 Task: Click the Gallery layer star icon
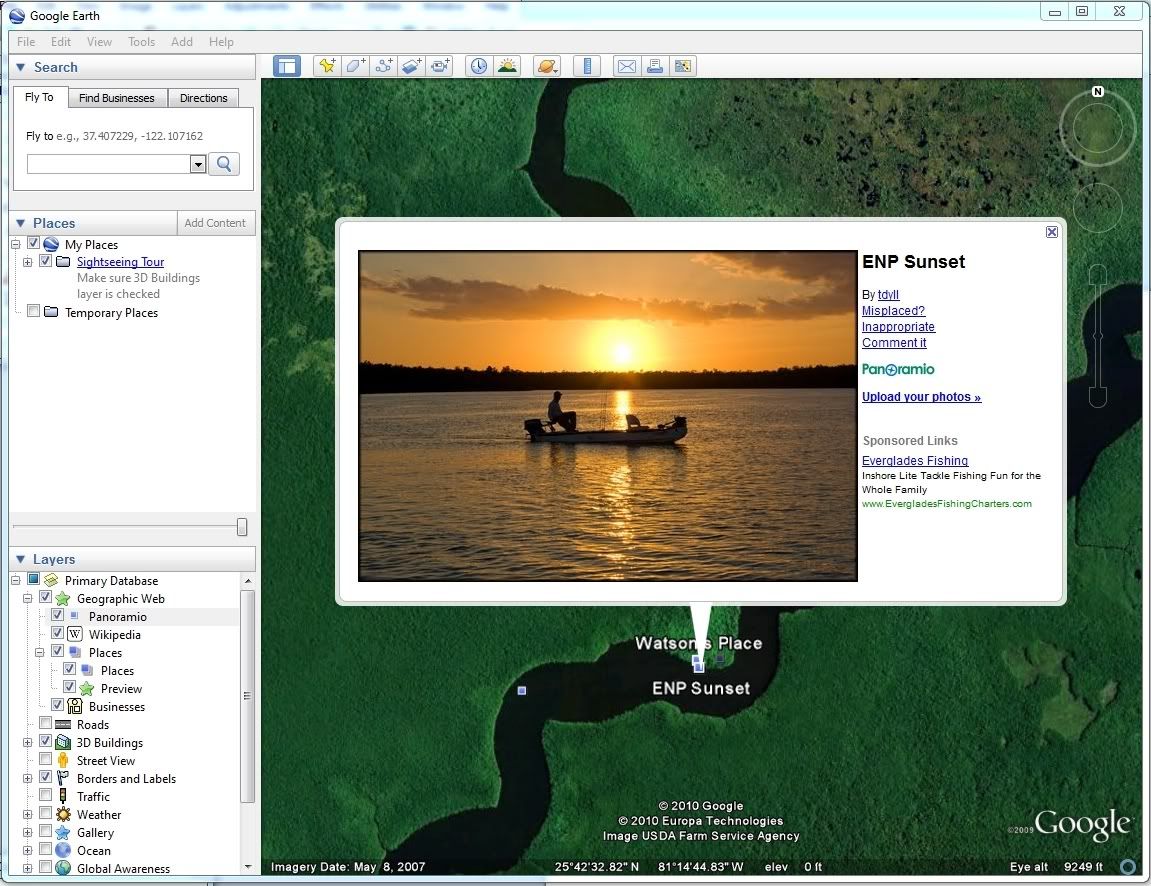coord(63,832)
